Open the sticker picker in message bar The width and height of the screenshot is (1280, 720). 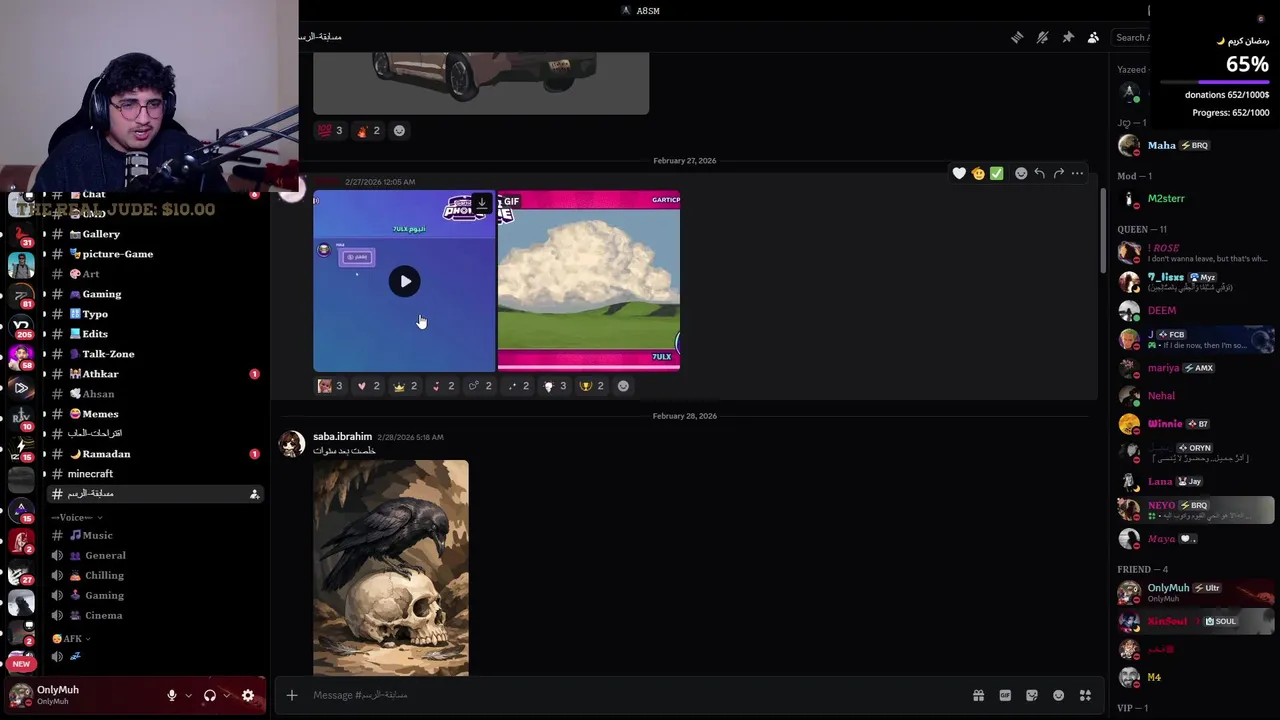pos(1032,695)
